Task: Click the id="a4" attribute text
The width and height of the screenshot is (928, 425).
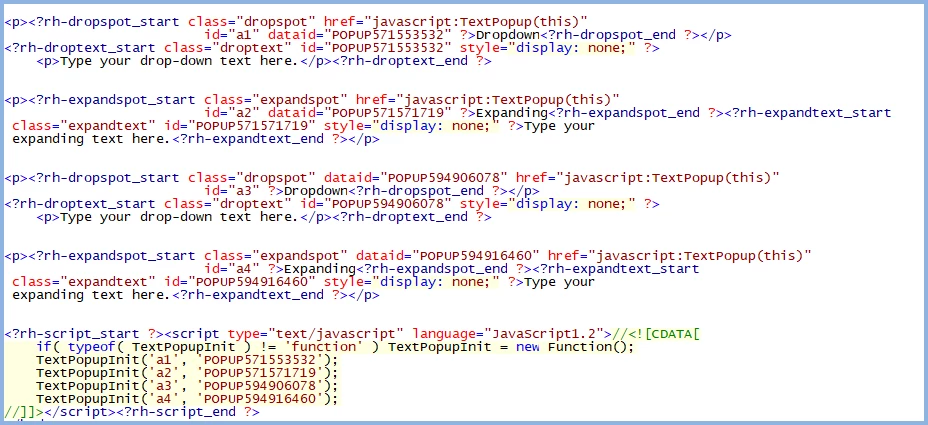Action: (x=232, y=269)
